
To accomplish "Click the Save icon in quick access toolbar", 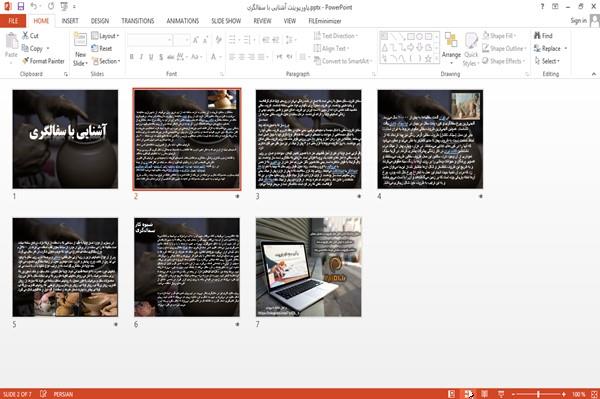I will pyautogui.click(x=21, y=7).
